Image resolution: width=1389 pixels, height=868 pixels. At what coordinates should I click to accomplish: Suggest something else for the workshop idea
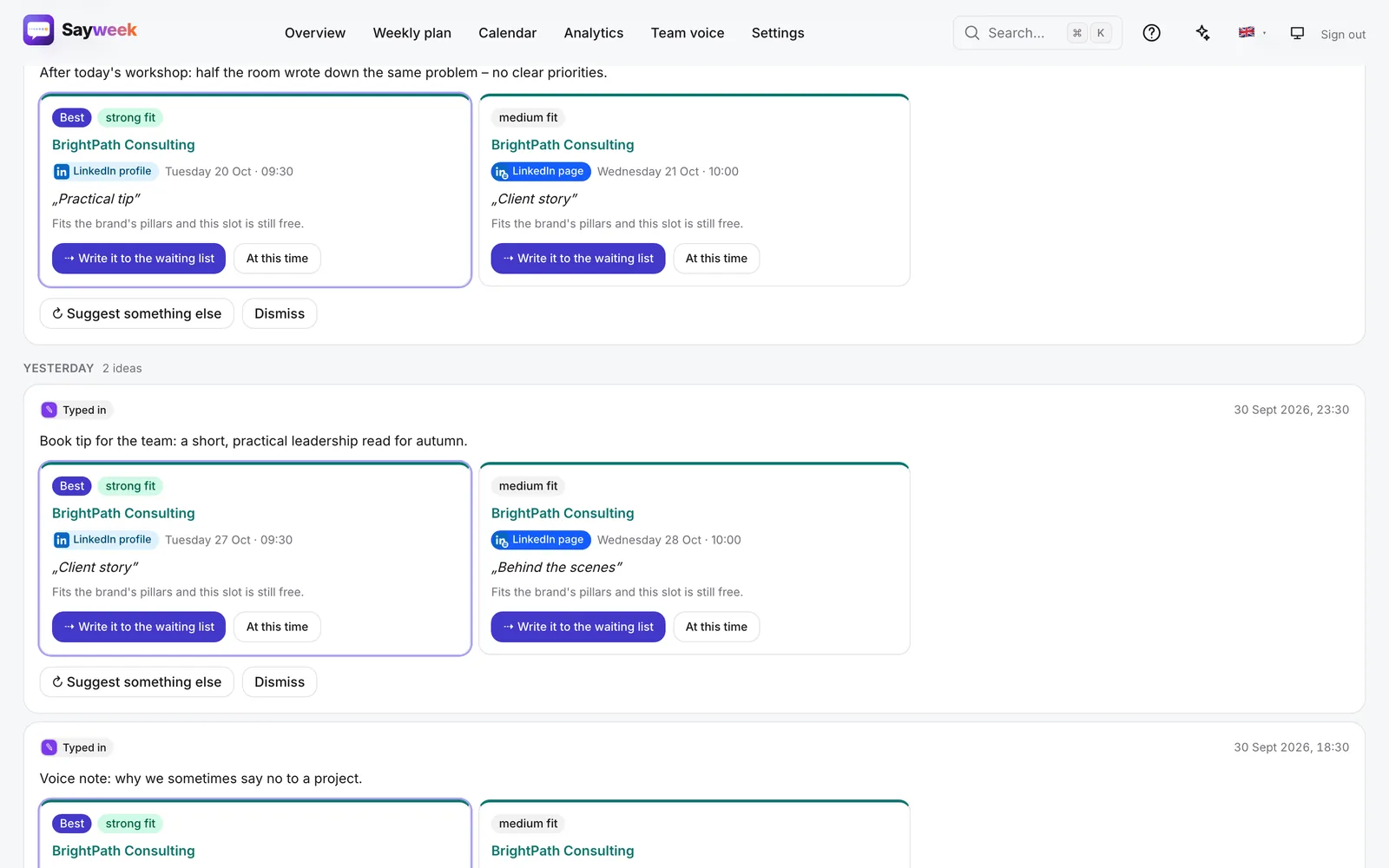point(136,313)
